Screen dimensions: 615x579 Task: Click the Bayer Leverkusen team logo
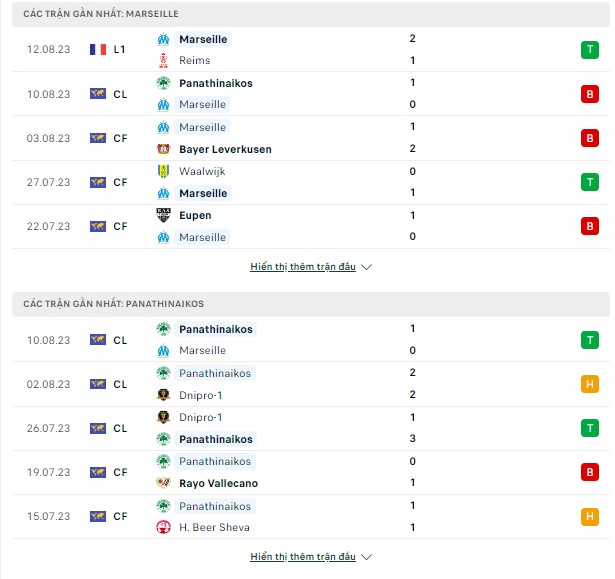coord(163,149)
